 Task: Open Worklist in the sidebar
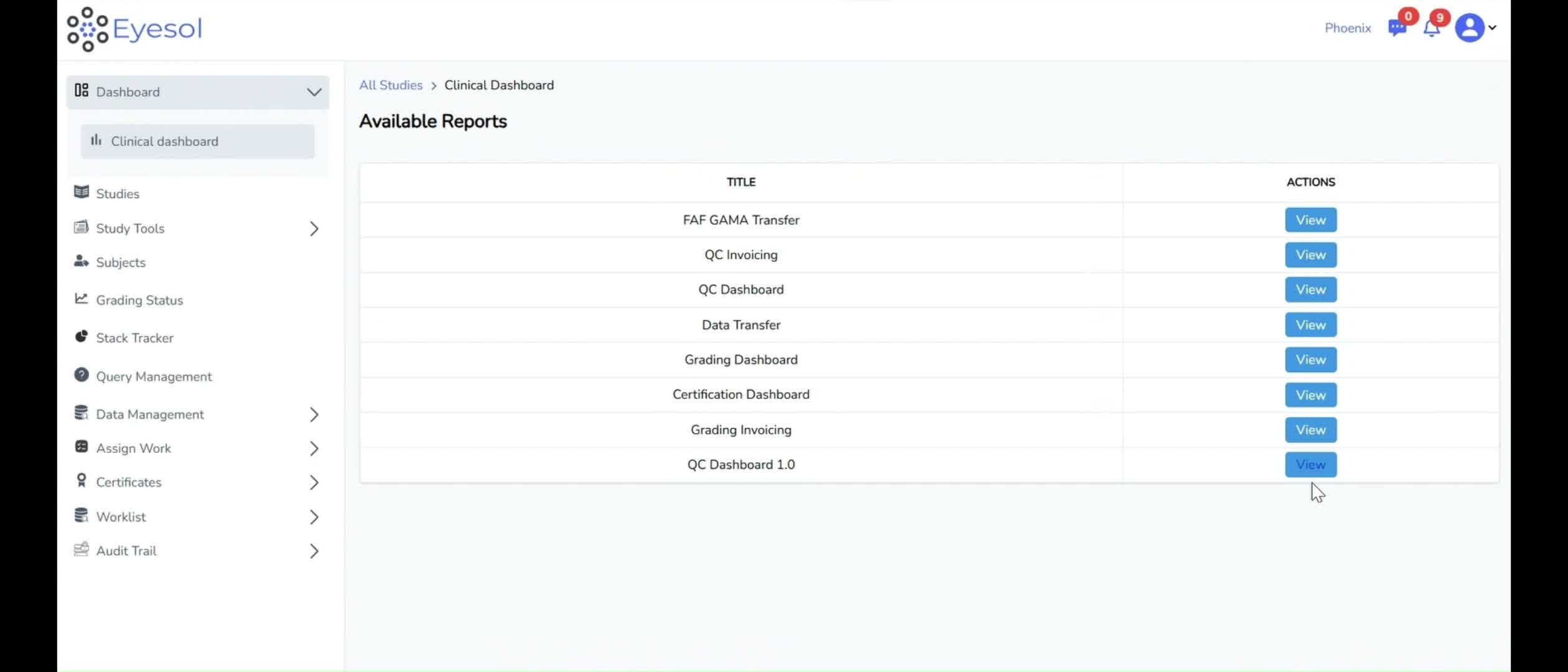(x=121, y=517)
